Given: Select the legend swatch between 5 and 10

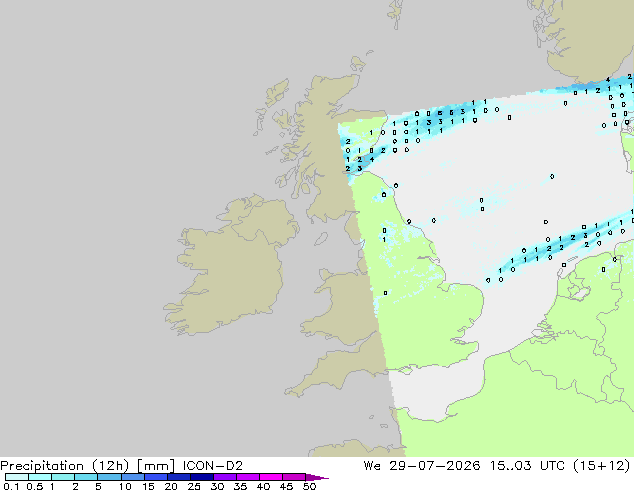Looking at the screenshot, I should pos(110,477).
